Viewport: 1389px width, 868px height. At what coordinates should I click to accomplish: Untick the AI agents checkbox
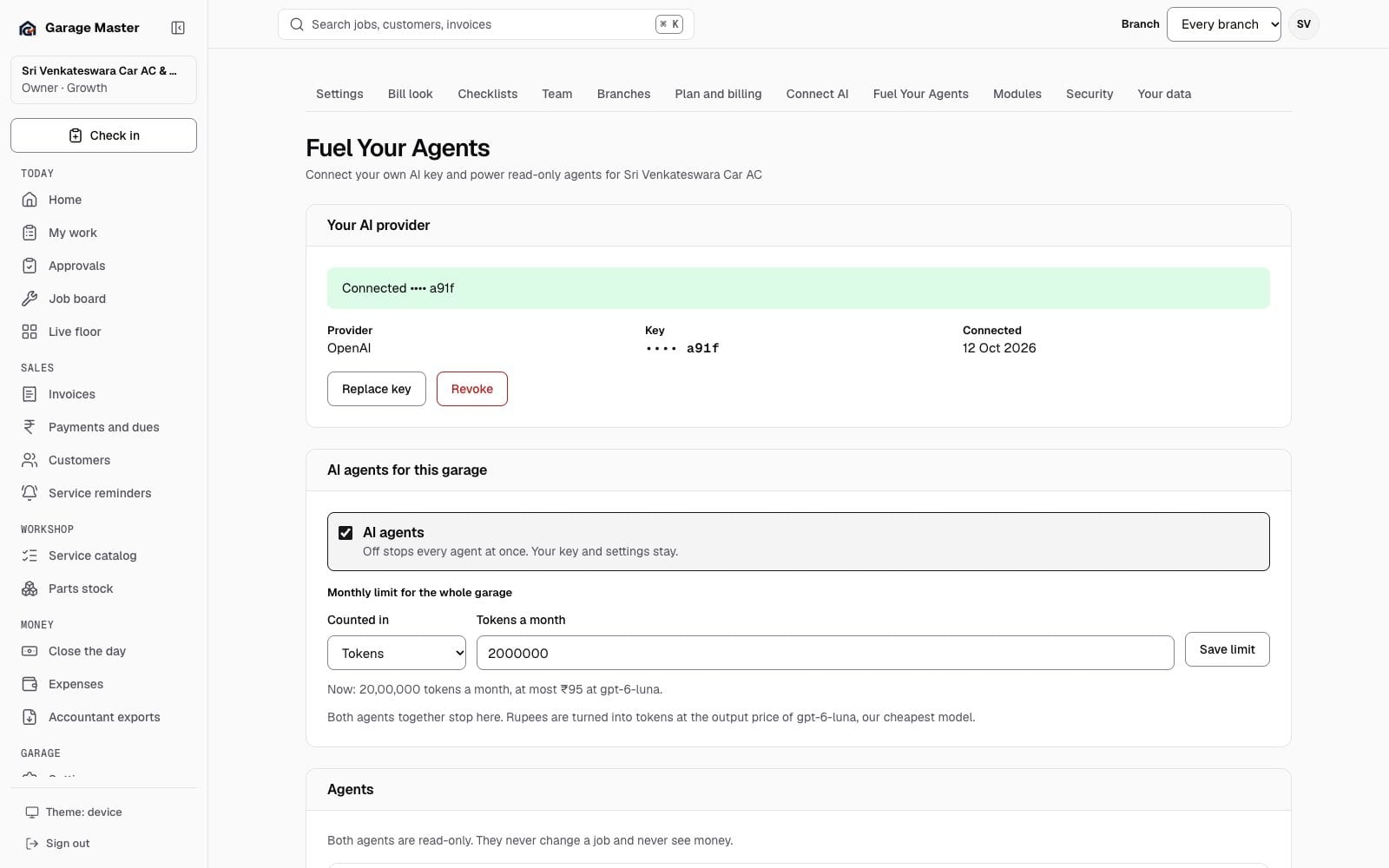[346, 533]
